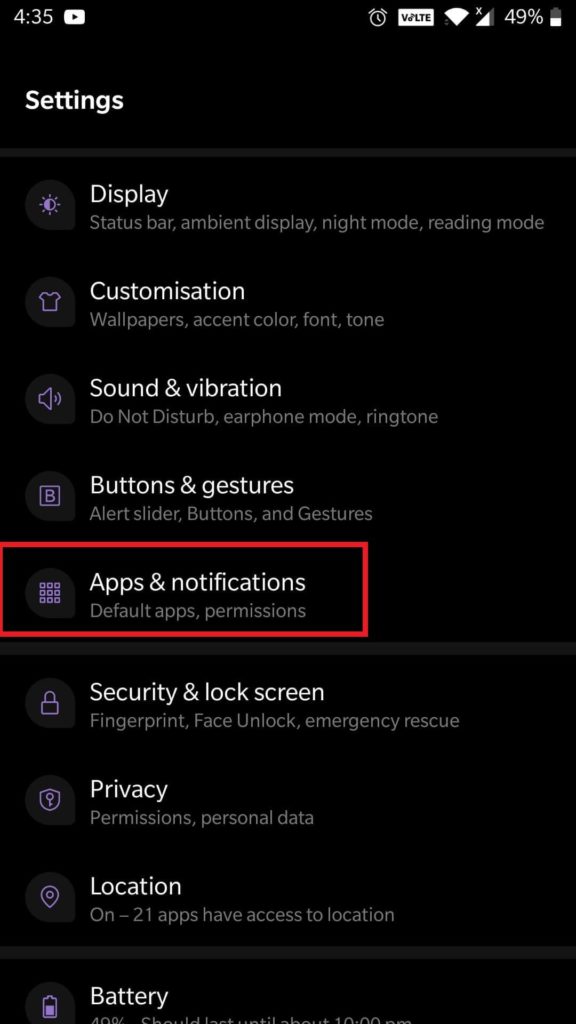Screen dimensions: 576x1024
Task: Open Buttons & gestures settings
Action: (x=288, y=496)
